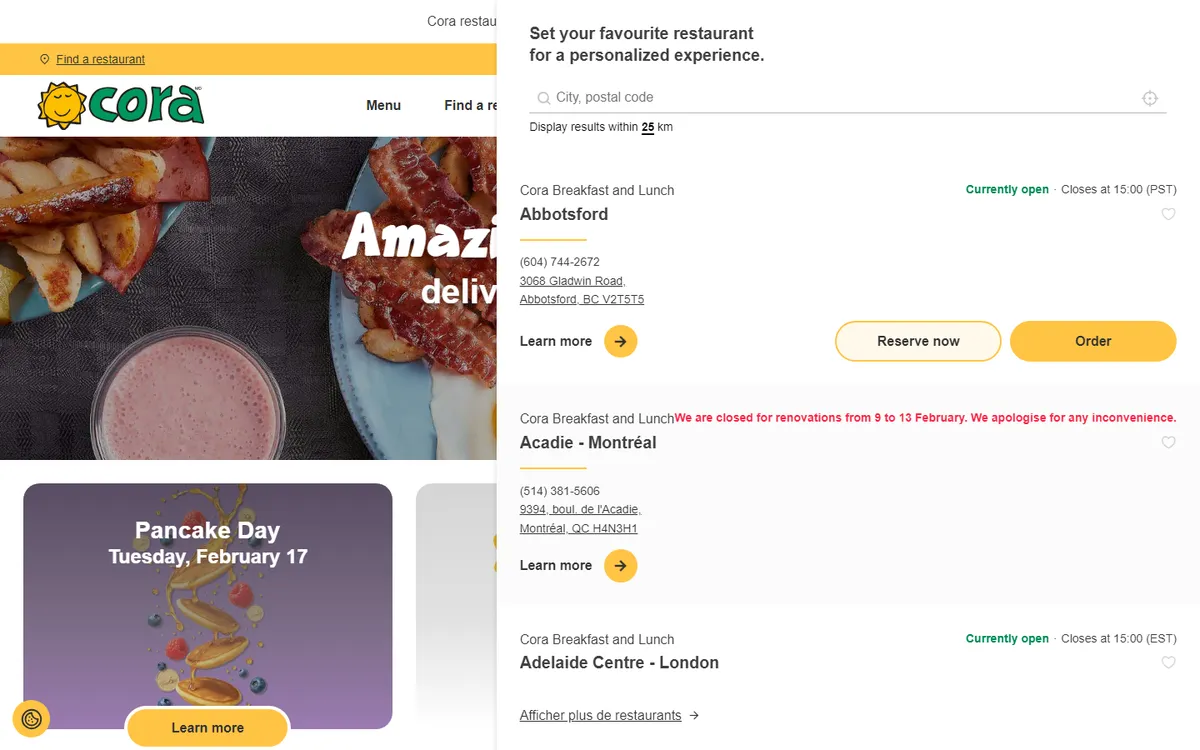
Task: Favourite the Acadie - Montréal heart
Action: click(1168, 442)
